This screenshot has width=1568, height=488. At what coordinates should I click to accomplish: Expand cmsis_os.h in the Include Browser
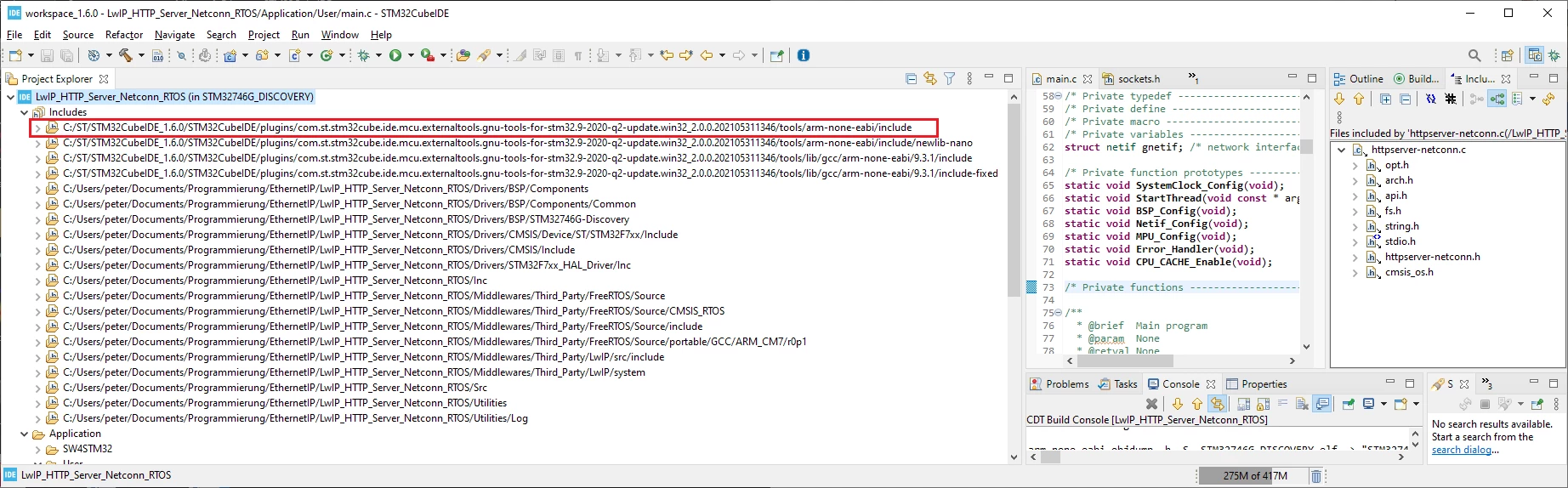[1355, 272]
